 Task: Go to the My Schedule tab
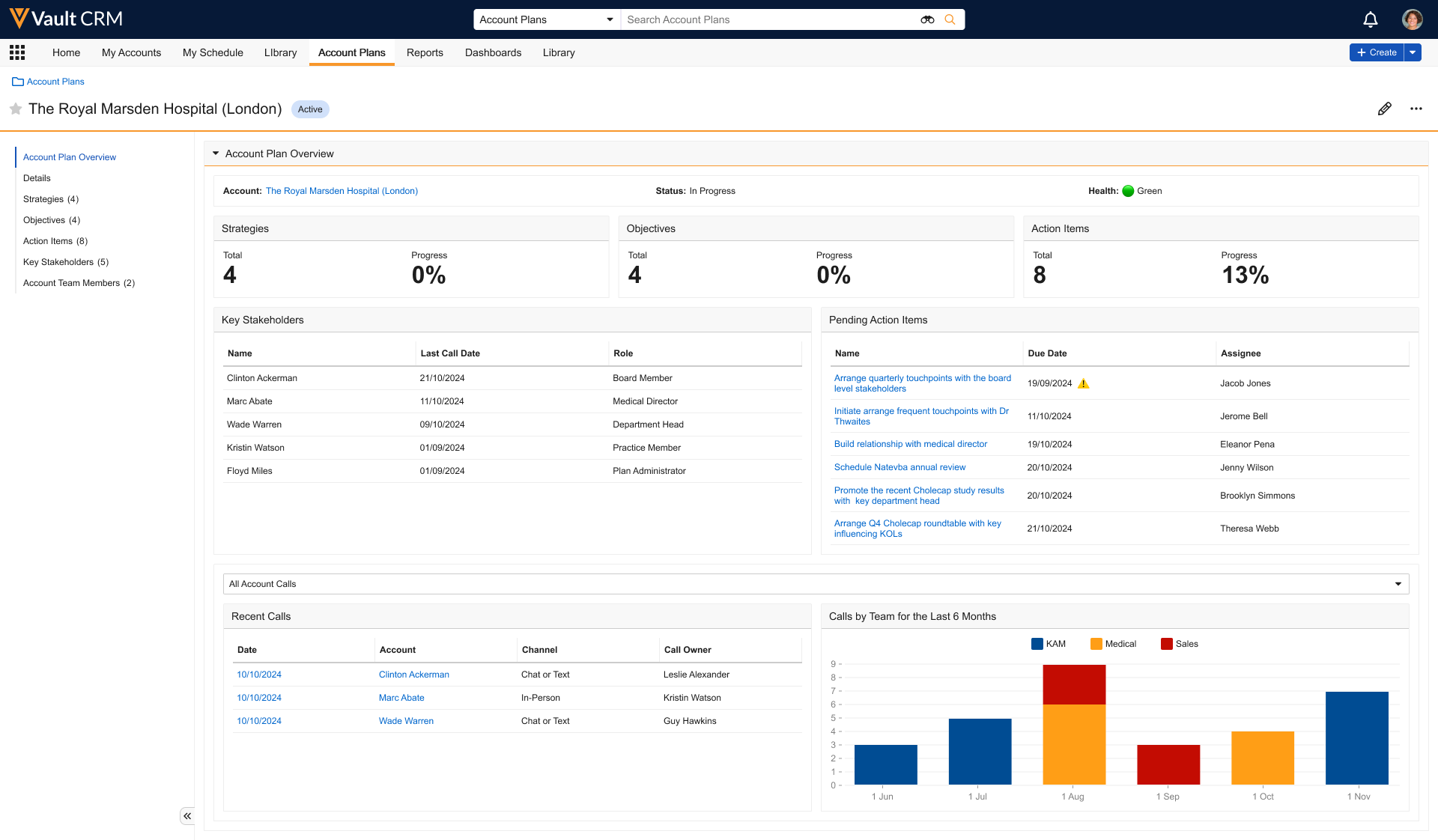[x=213, y=52]
